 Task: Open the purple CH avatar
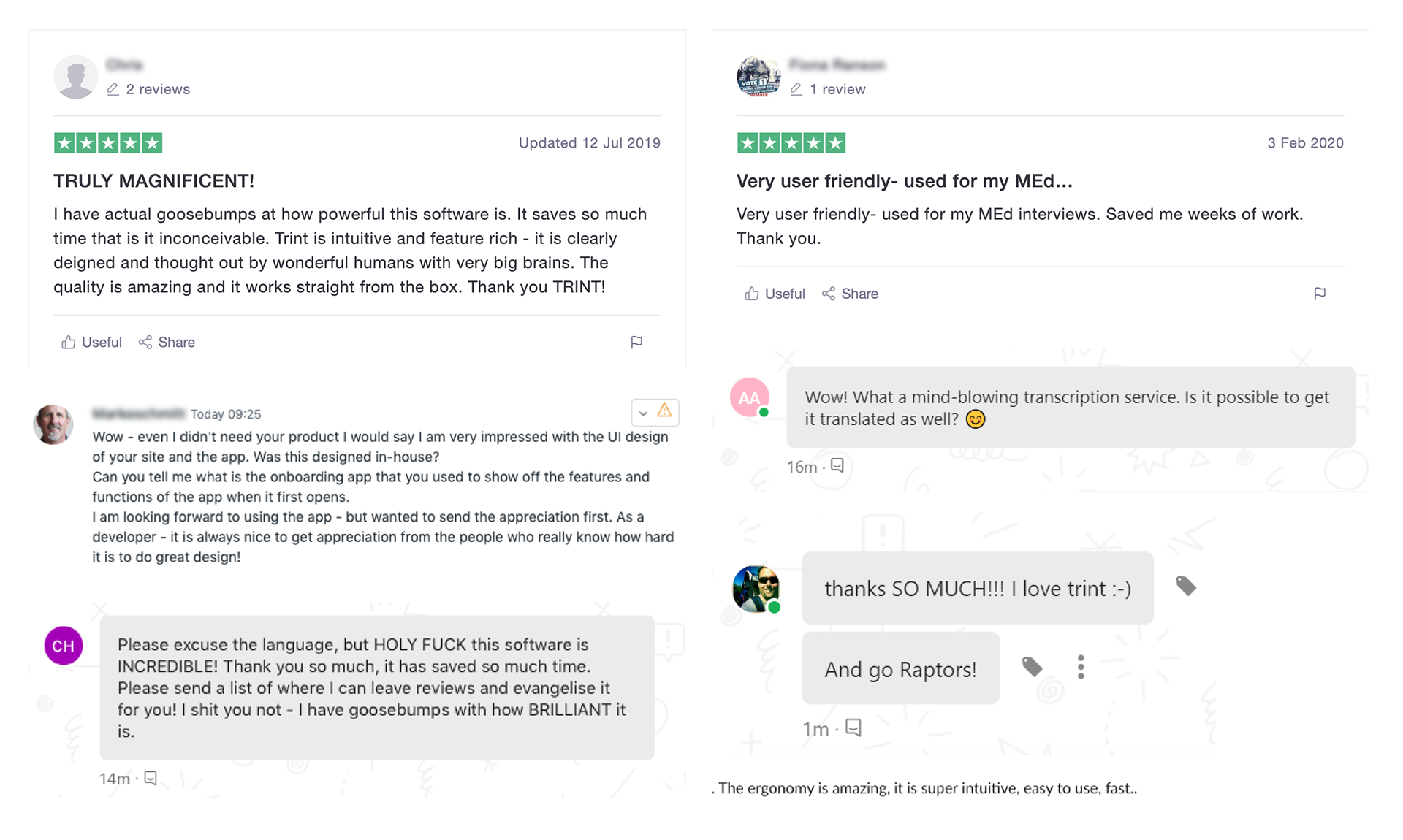(64, 646)
